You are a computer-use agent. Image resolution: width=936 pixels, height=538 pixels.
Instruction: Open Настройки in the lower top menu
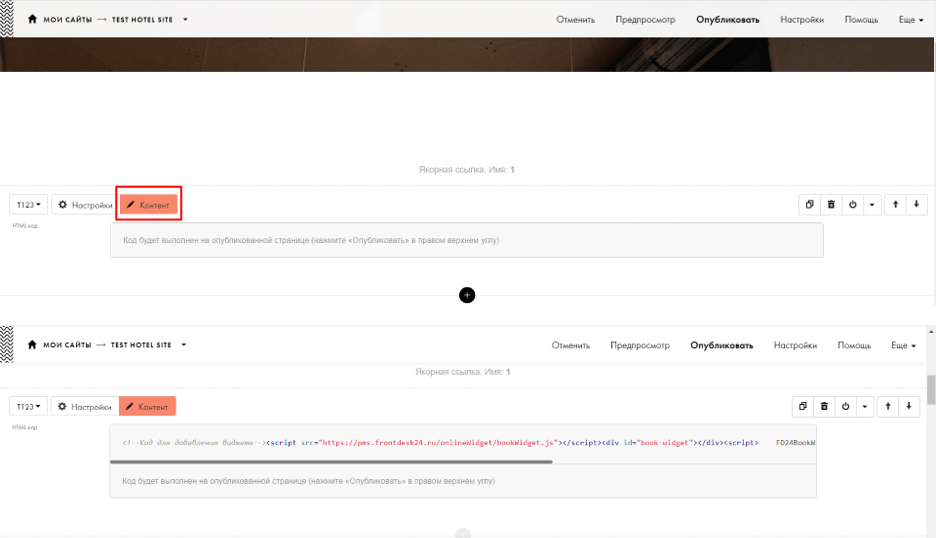(795, 345)
